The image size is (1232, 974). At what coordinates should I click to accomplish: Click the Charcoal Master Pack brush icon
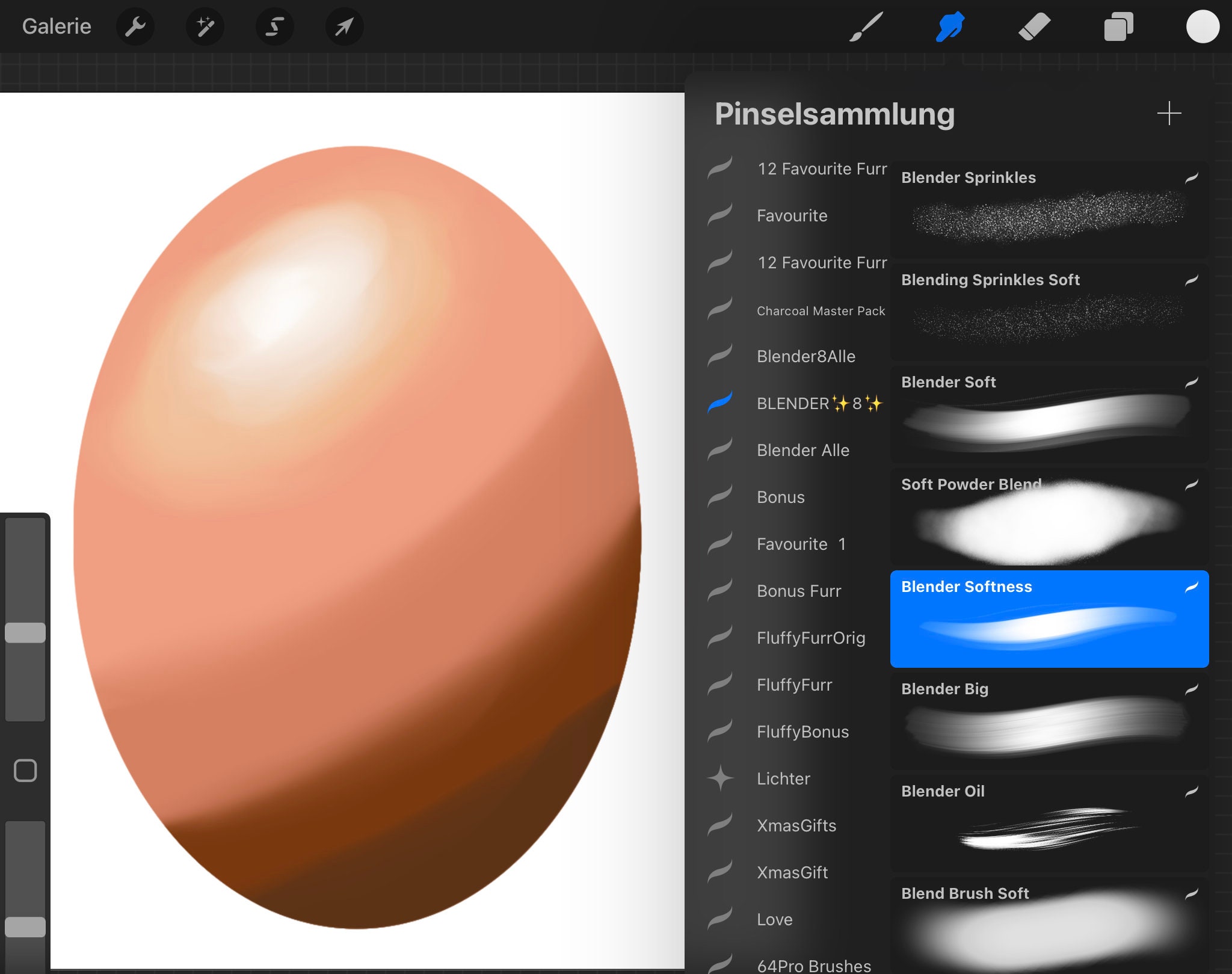coord(720,308)
